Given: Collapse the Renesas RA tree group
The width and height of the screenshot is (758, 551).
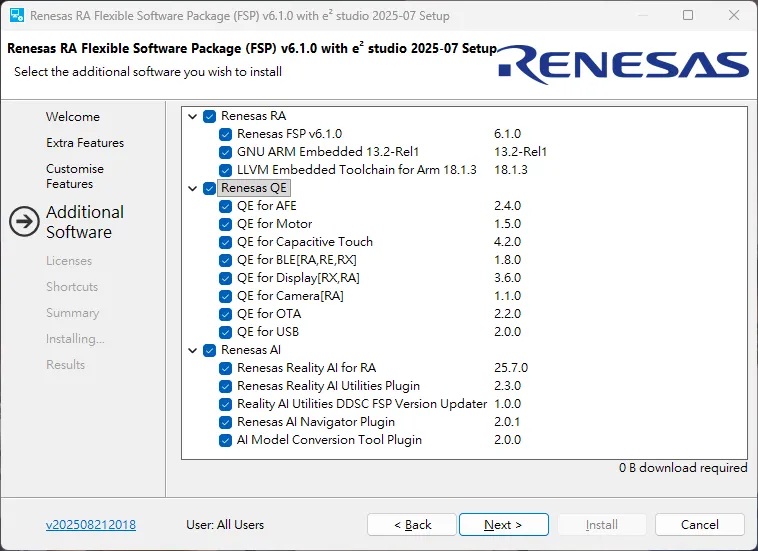Looking at the screenshot, I should 193,116.
